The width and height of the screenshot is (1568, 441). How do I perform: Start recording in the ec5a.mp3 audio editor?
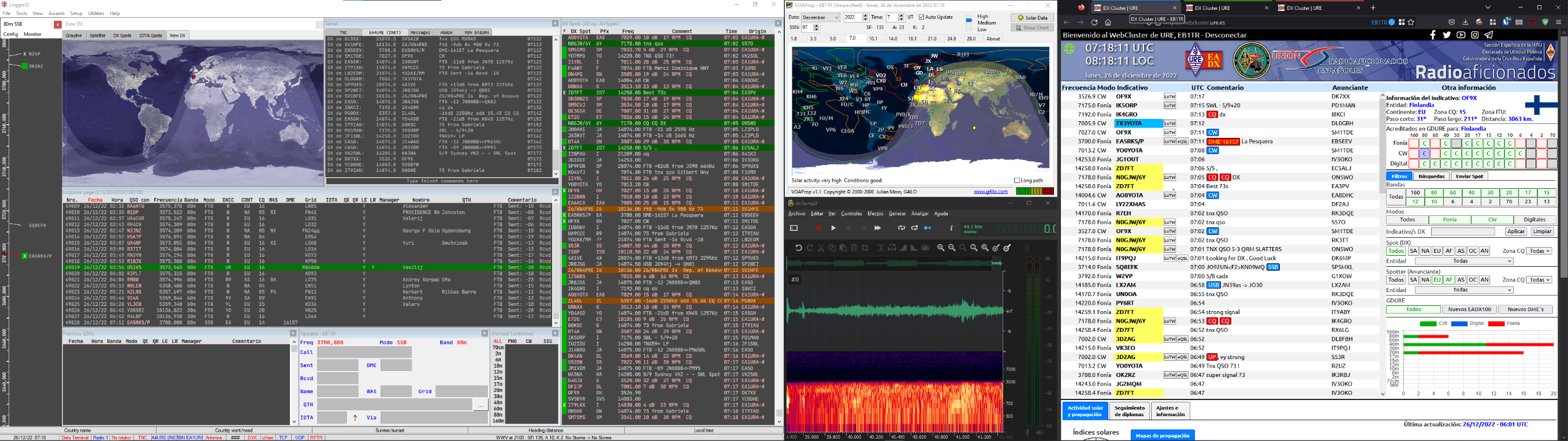tap(818, 228)
